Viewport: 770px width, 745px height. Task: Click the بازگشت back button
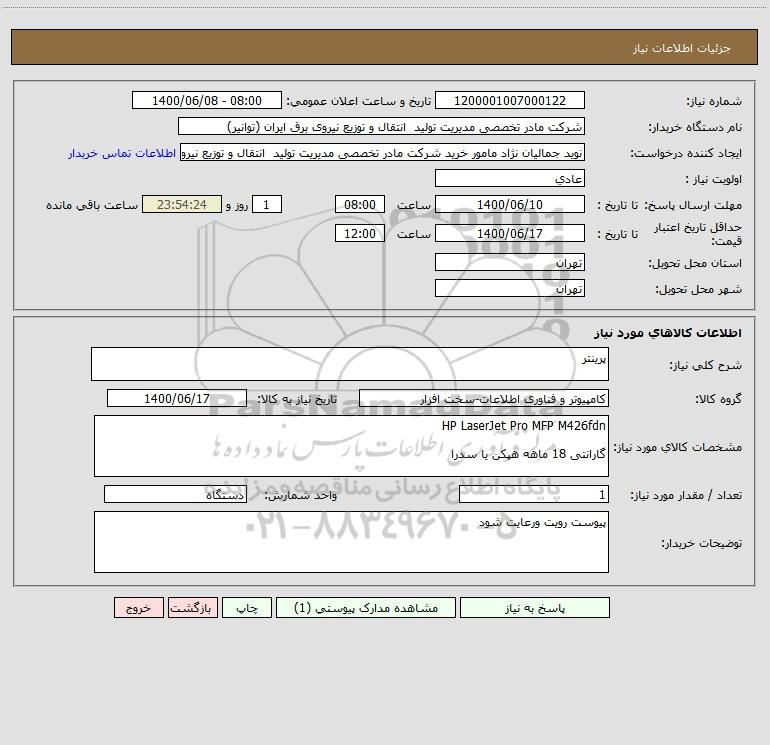click(x=192, y=608)
